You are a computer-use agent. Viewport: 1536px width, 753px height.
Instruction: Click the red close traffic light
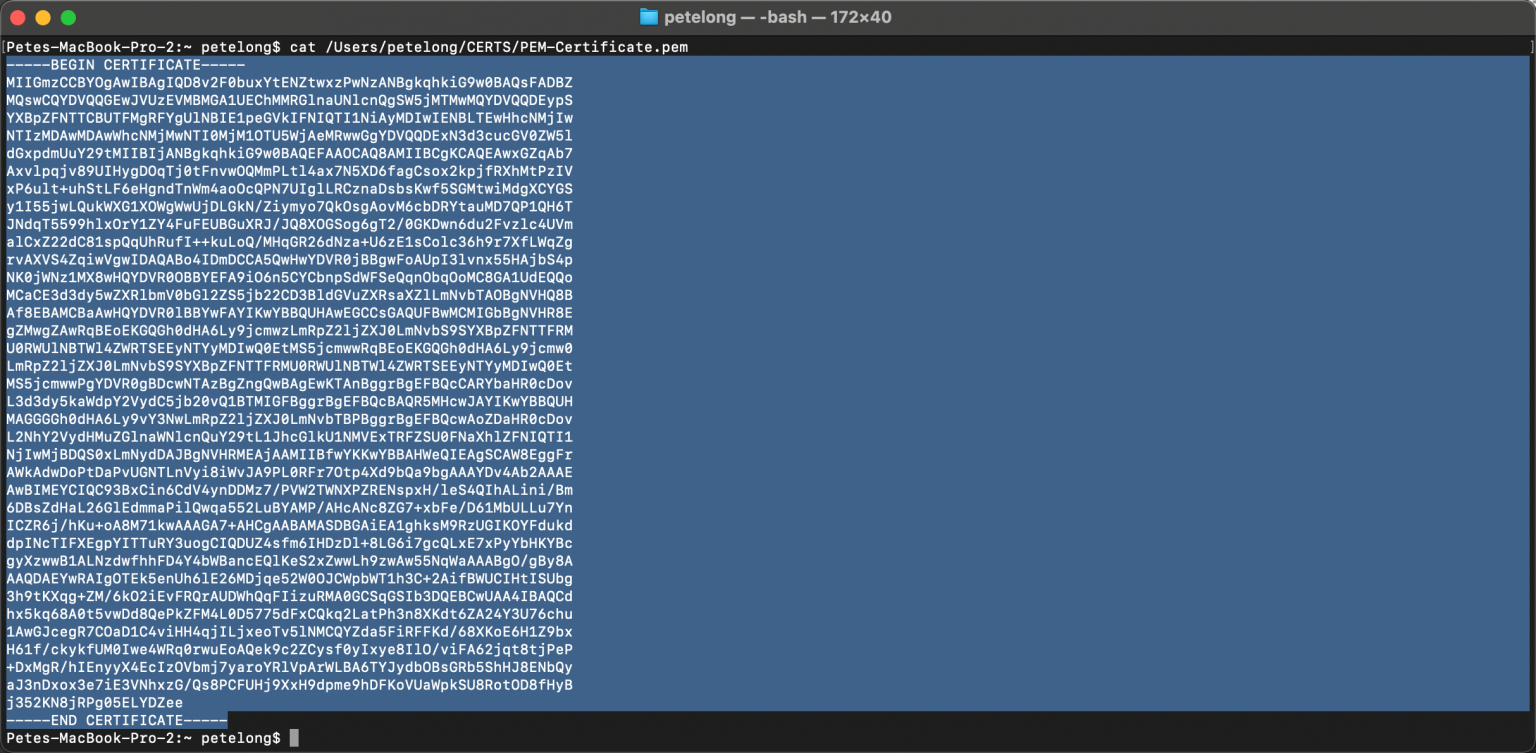tap(16, 16)
